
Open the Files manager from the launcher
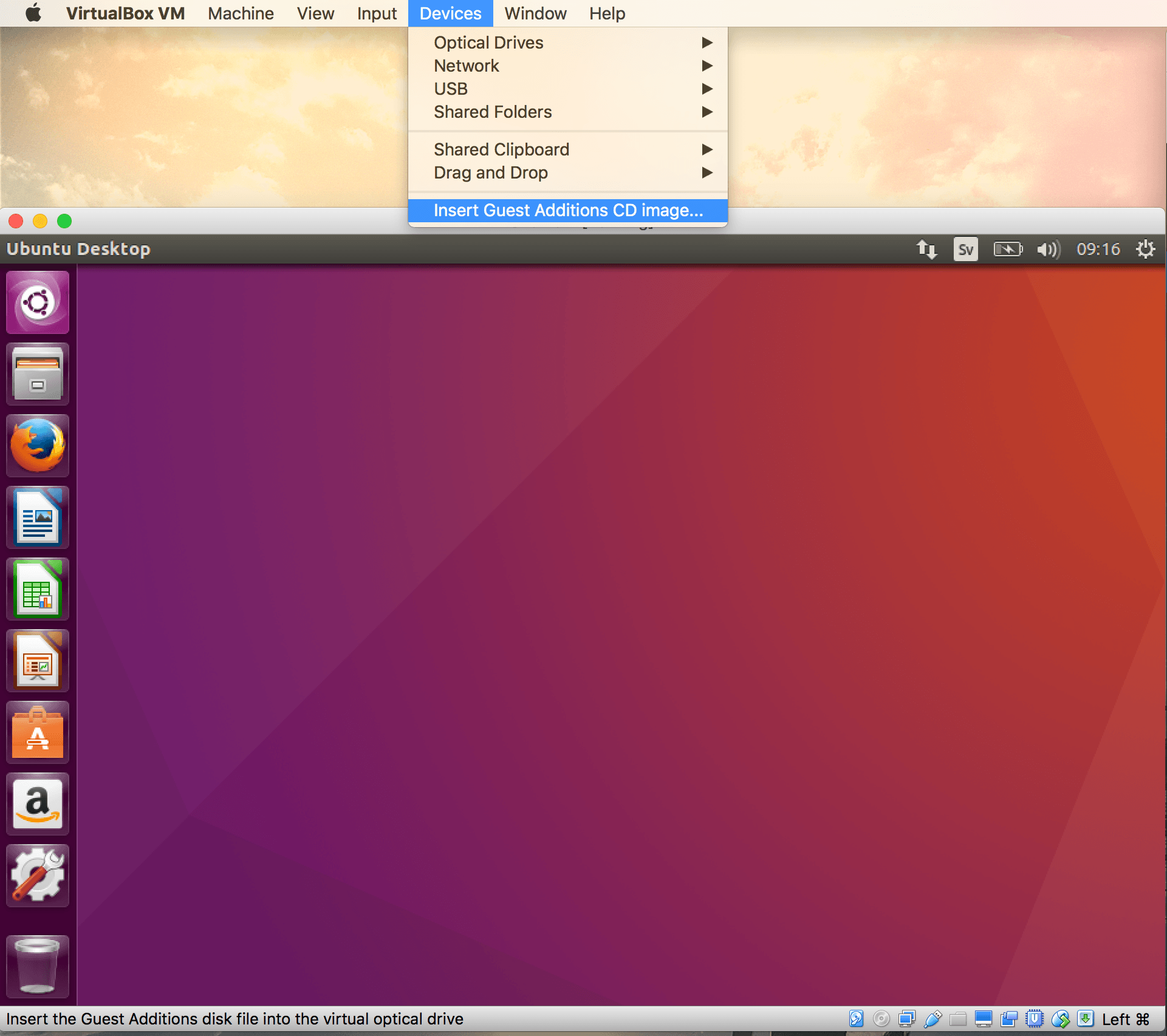(x=38, y=374)
